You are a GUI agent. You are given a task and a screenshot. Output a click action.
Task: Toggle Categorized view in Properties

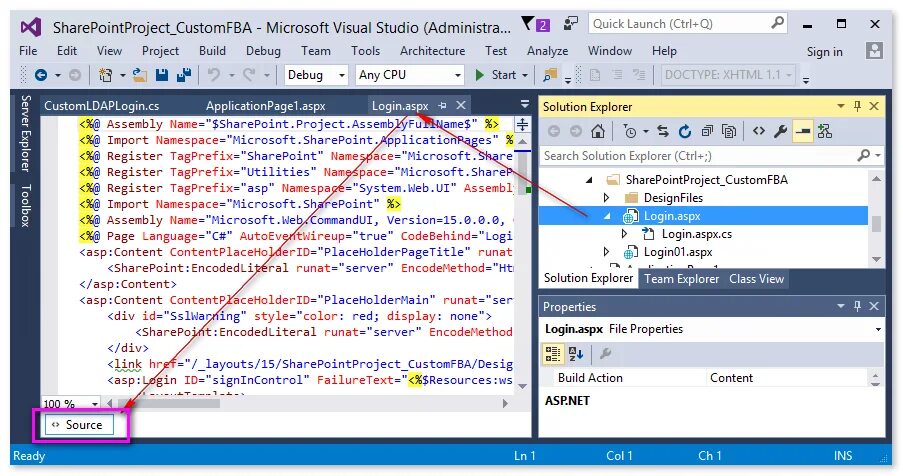(553, 354)
